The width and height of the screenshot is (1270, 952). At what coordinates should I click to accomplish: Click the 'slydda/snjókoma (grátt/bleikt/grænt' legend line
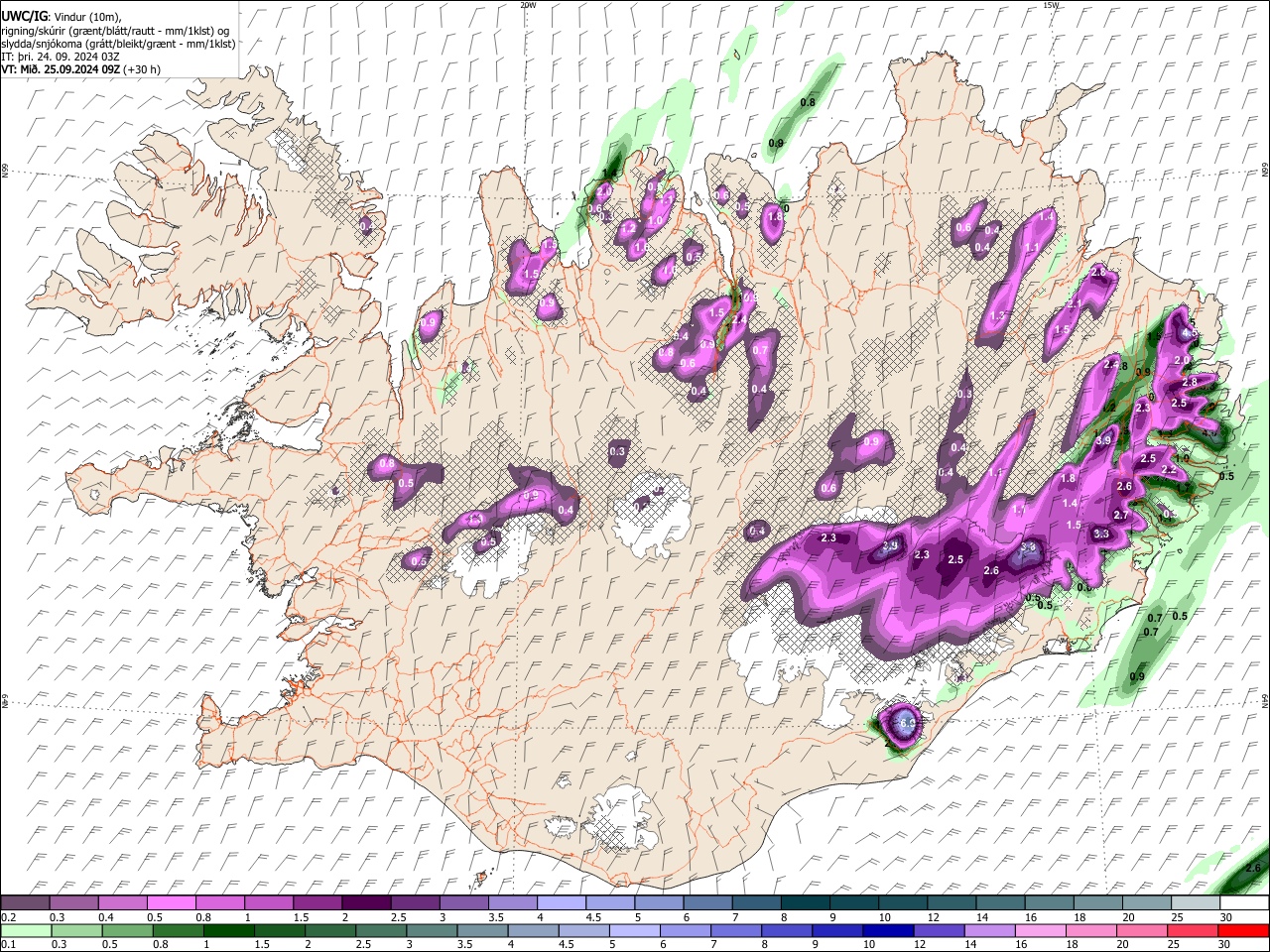pos(119,44)
